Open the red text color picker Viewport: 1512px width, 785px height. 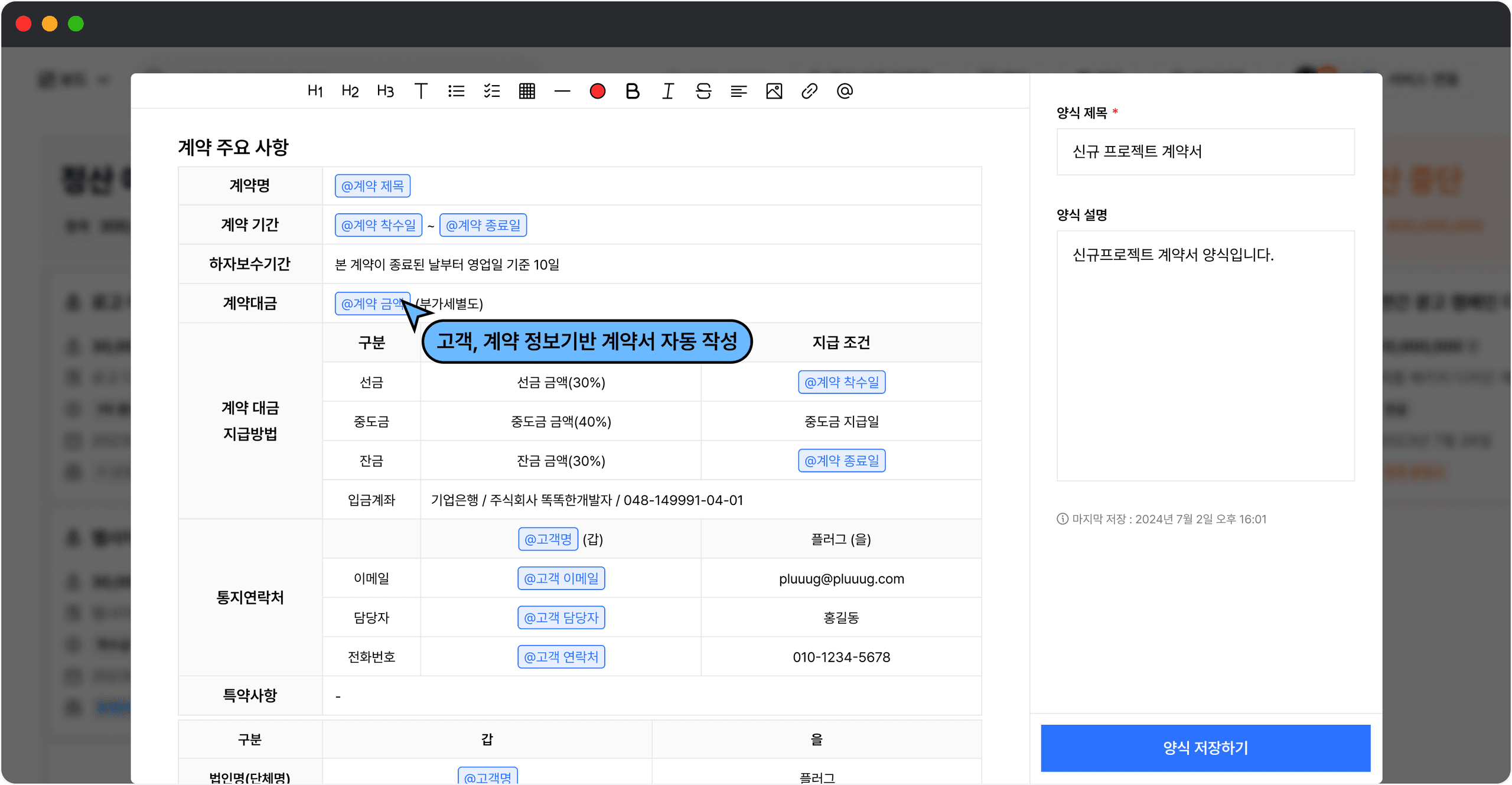tap(597, 91)
